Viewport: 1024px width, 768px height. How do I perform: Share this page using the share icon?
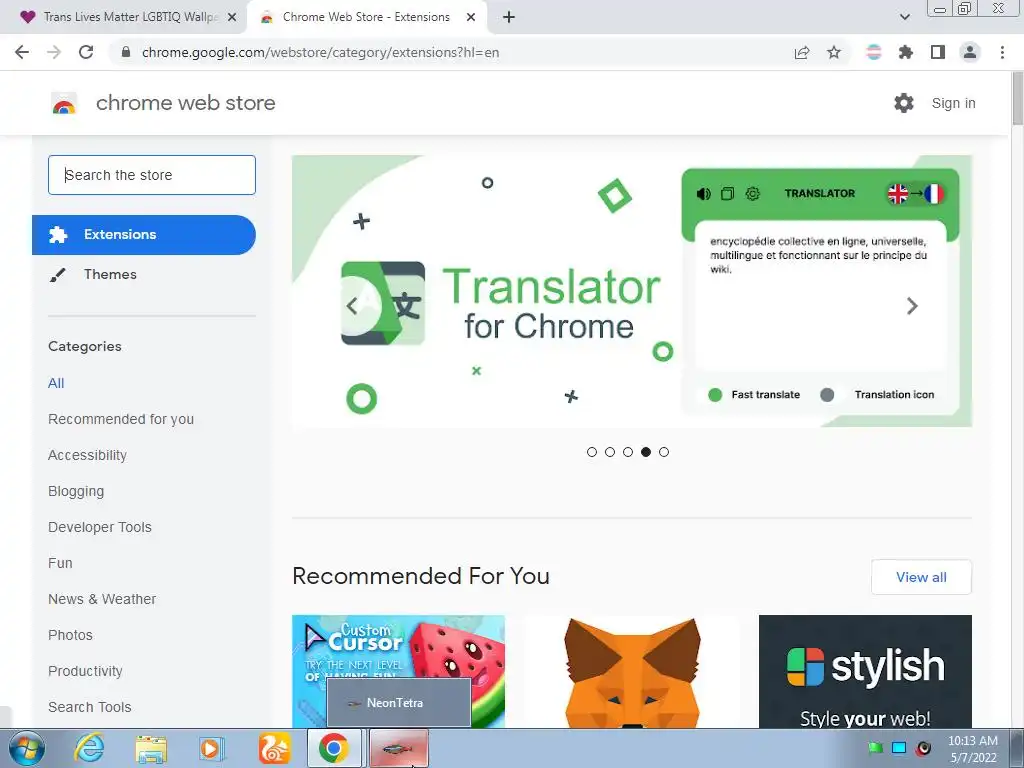pyautogui.click(x=802, y=52)
